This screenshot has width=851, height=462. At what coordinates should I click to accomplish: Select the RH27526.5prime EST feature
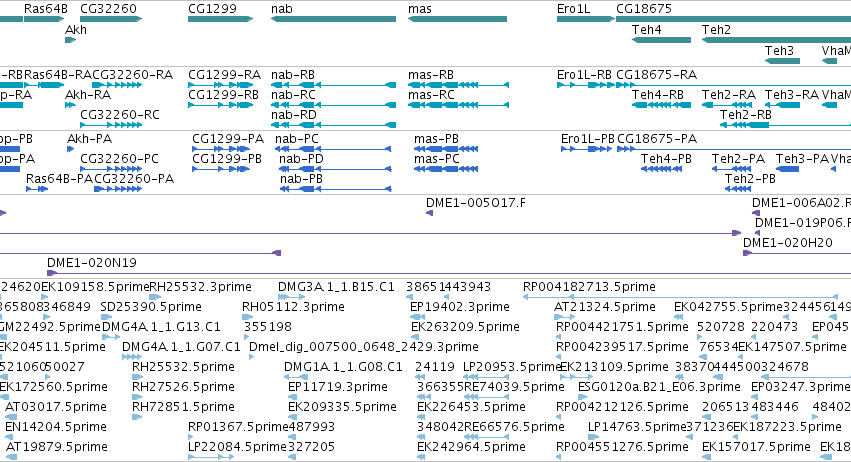(x=137, y=397)
